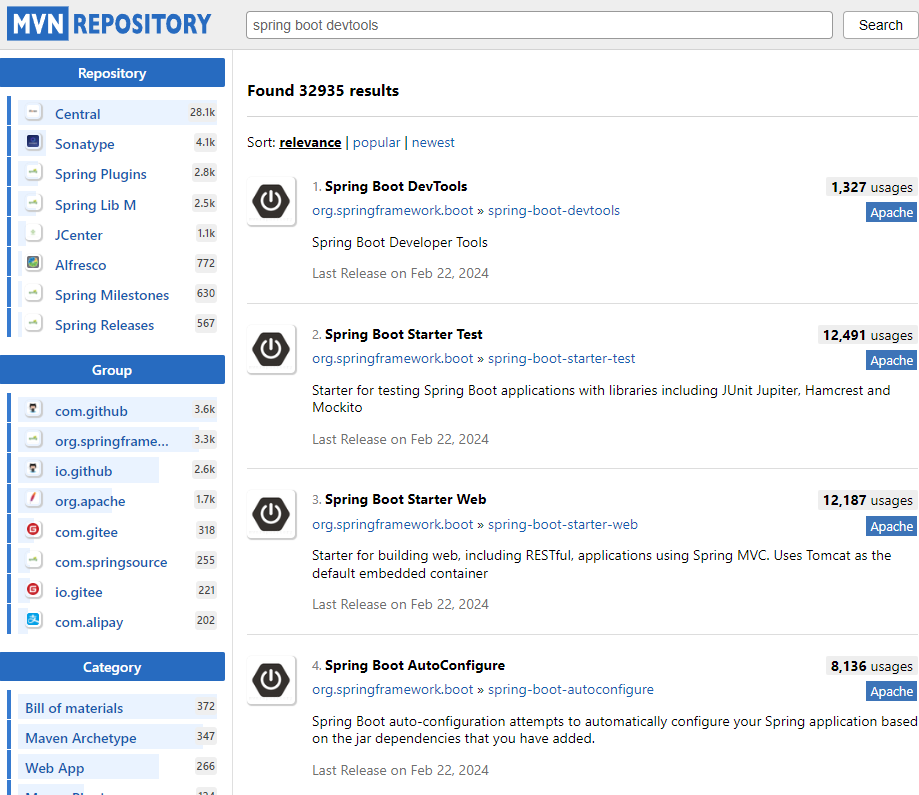Screen dimensions: 919x795
Task: Click the io.gitee group icon
Action: 33,589
